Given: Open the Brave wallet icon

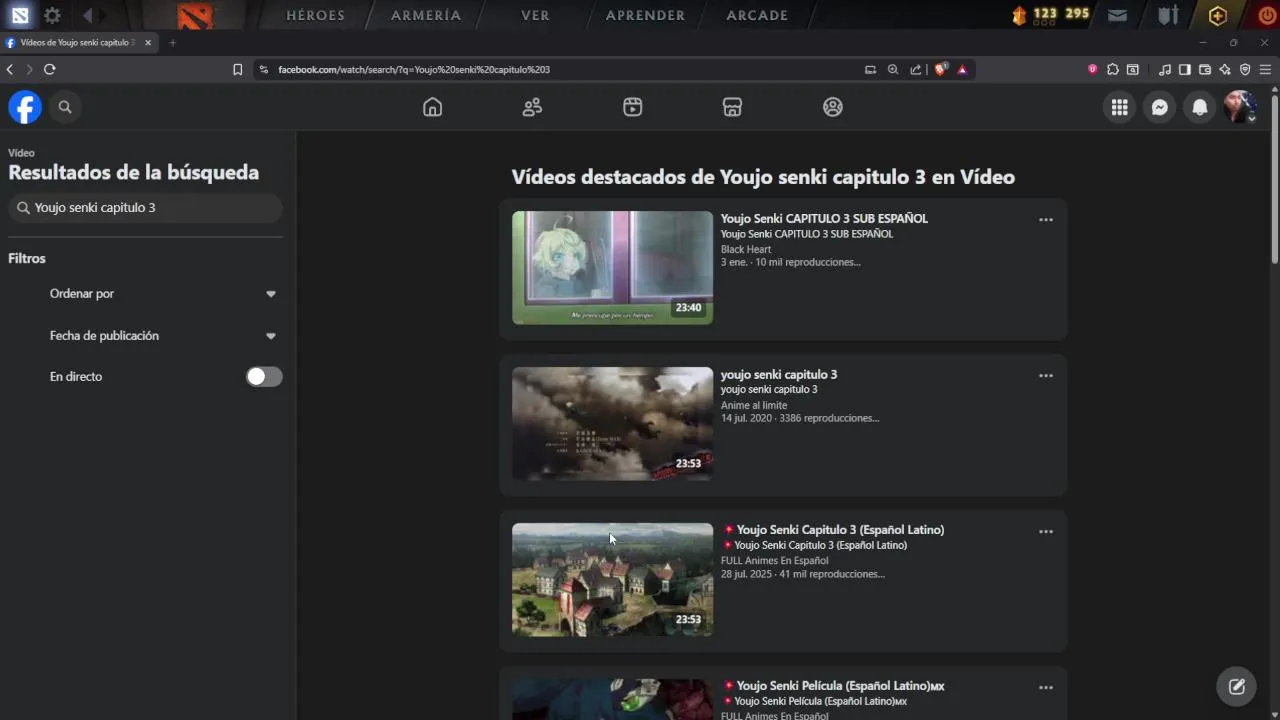Looking at the screenshot, I should (x=1204, y=69).
